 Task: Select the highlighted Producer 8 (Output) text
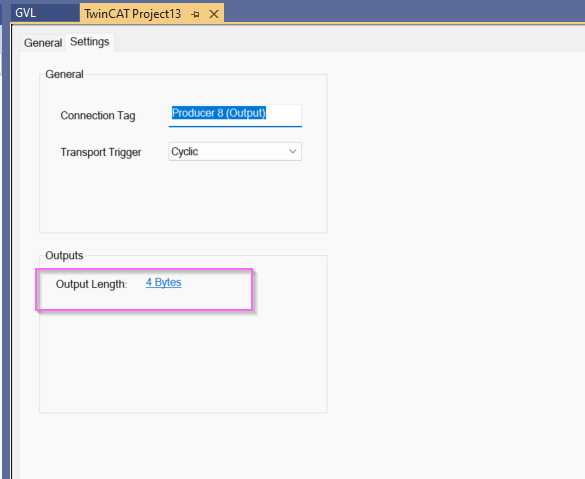point(219,113)
